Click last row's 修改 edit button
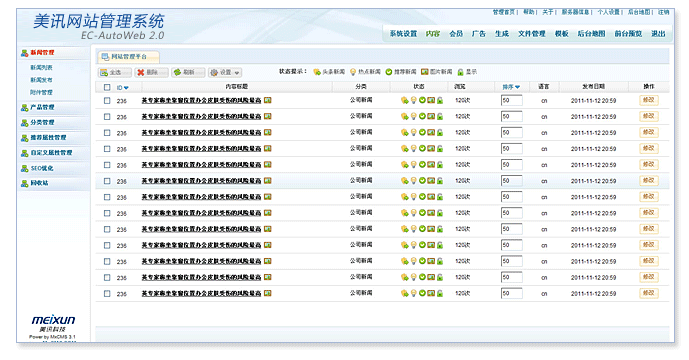The width and height of the screenshot is (689, 360). (649, 293)
